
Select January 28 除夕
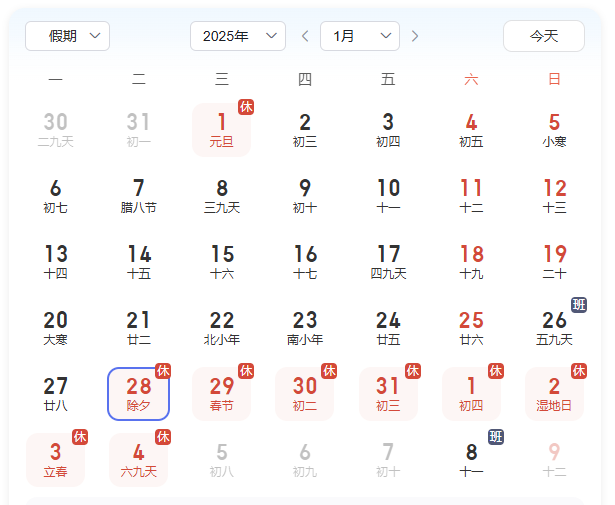click(x=138, y=393)
